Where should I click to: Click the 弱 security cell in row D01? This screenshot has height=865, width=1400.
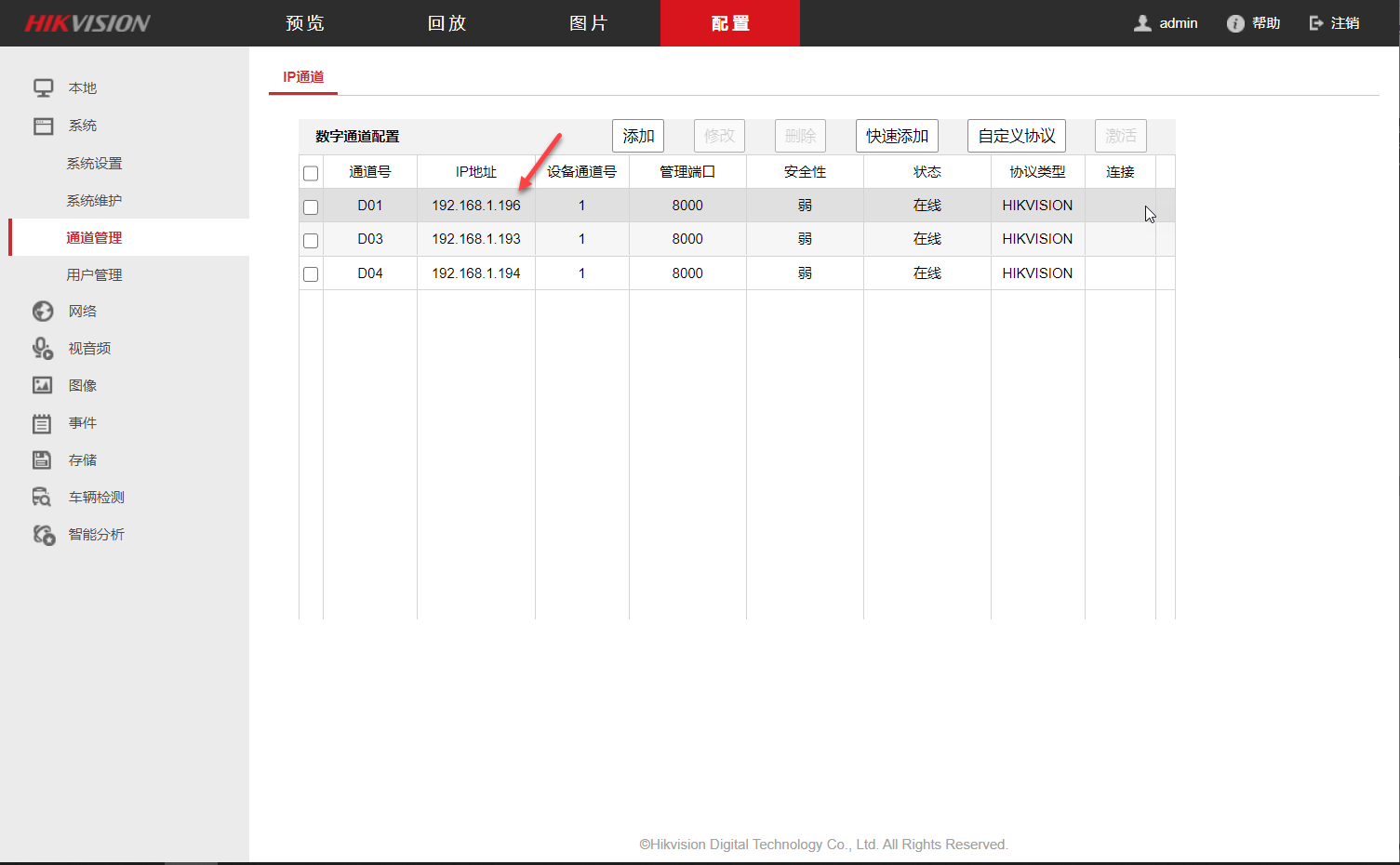[805, 206]
